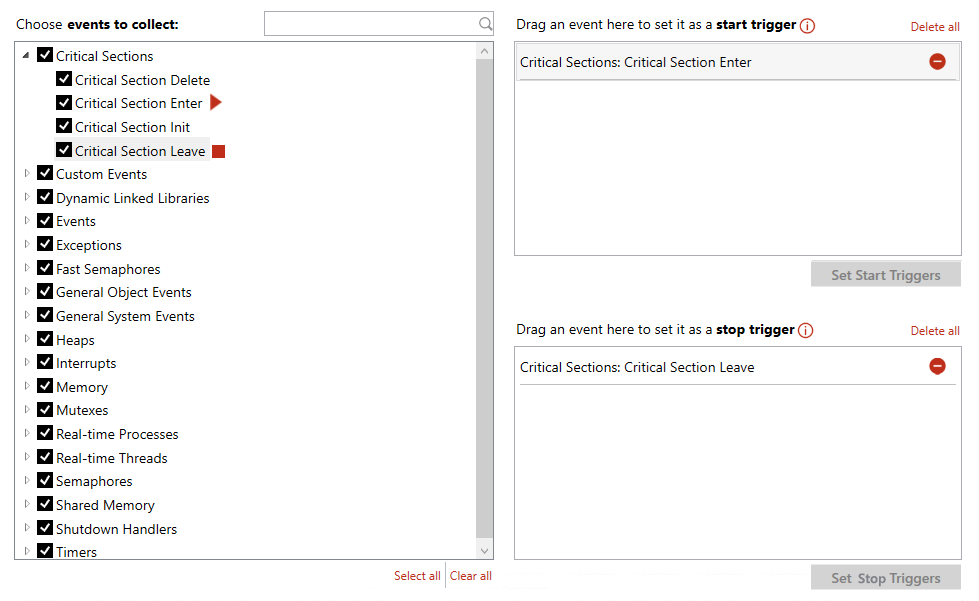The height and width of the screenshot is (601, 979).
Task: Disable the Mutexes event checkbox
Action: (x=45, y=409)
